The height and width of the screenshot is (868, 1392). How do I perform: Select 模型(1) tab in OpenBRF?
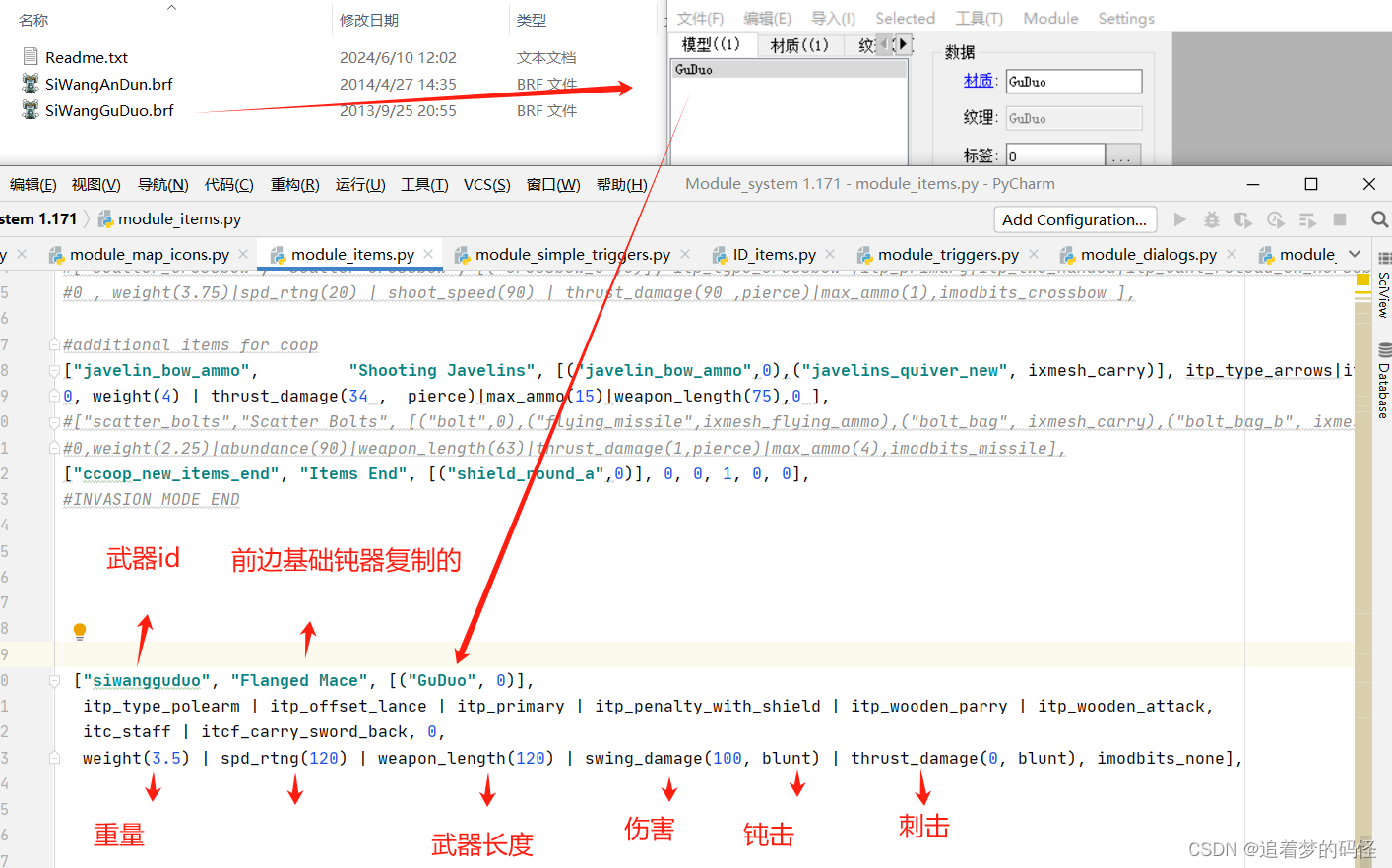(712, 44)
